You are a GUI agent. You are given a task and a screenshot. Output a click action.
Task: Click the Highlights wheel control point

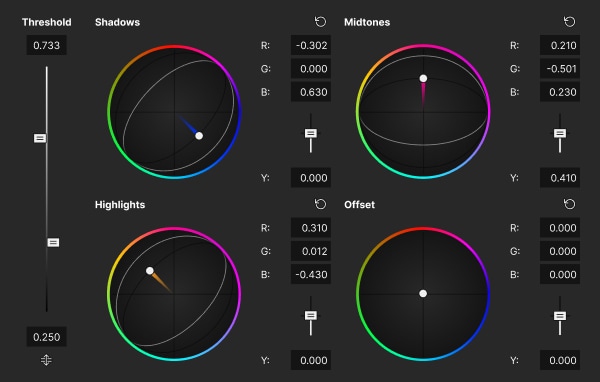(x=150, y=271)
